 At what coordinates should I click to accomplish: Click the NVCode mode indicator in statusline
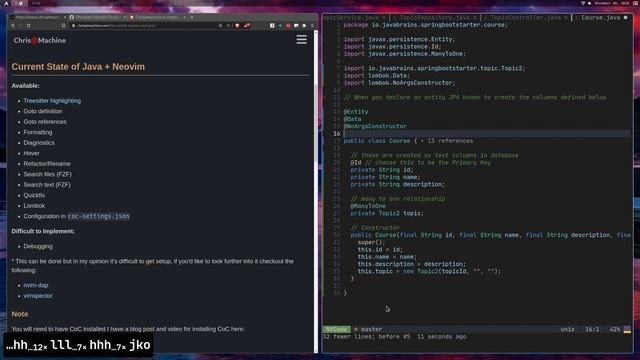point(337,329)
